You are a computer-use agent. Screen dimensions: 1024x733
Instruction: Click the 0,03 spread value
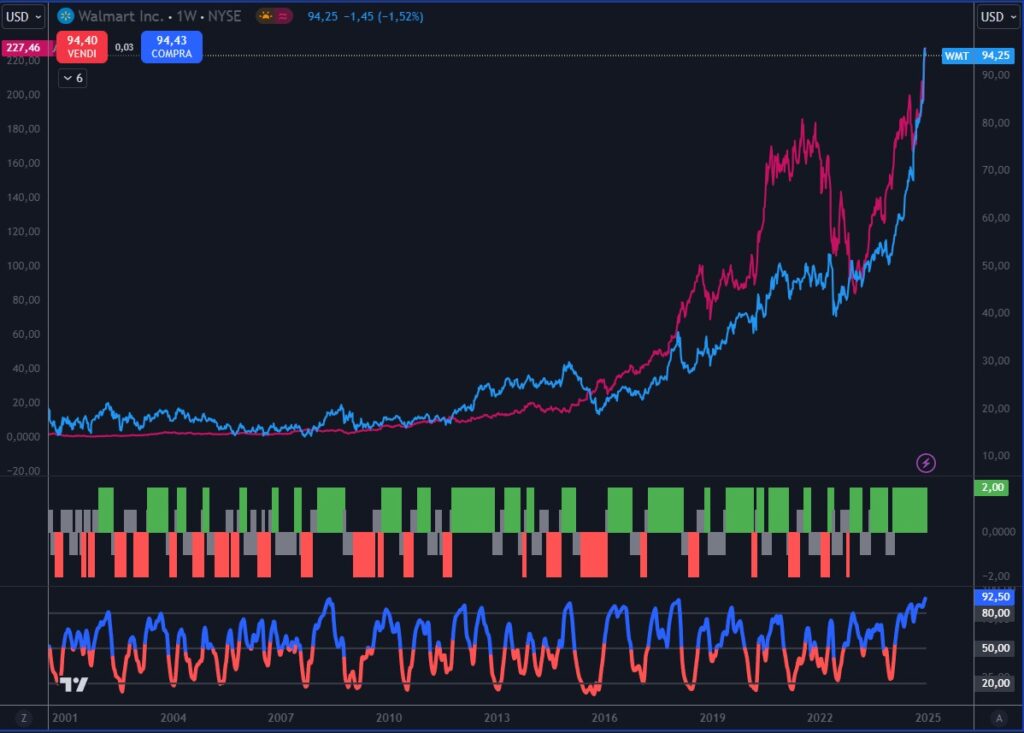pos(125,47)
